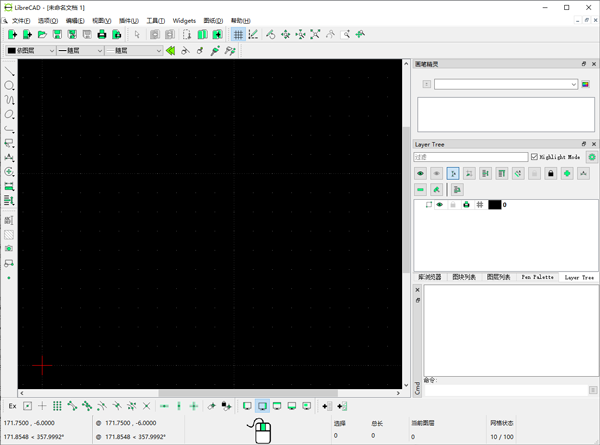This screenshot has height=445, width=600.
Task: Switch to the Pen Palette tab
Action: 536,277
